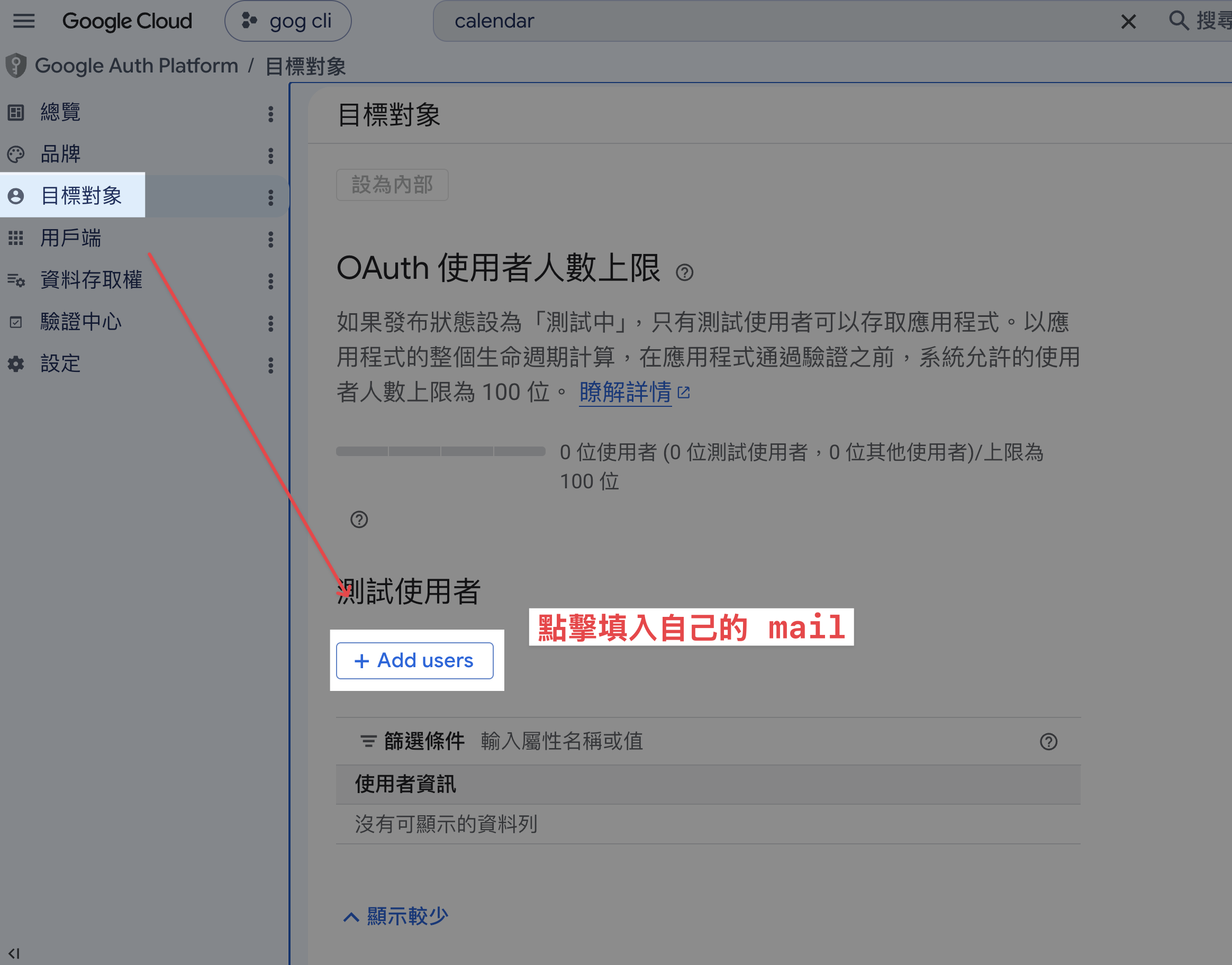
Task: Click the help icon below the progress bar
Action: tap(359, 519)
